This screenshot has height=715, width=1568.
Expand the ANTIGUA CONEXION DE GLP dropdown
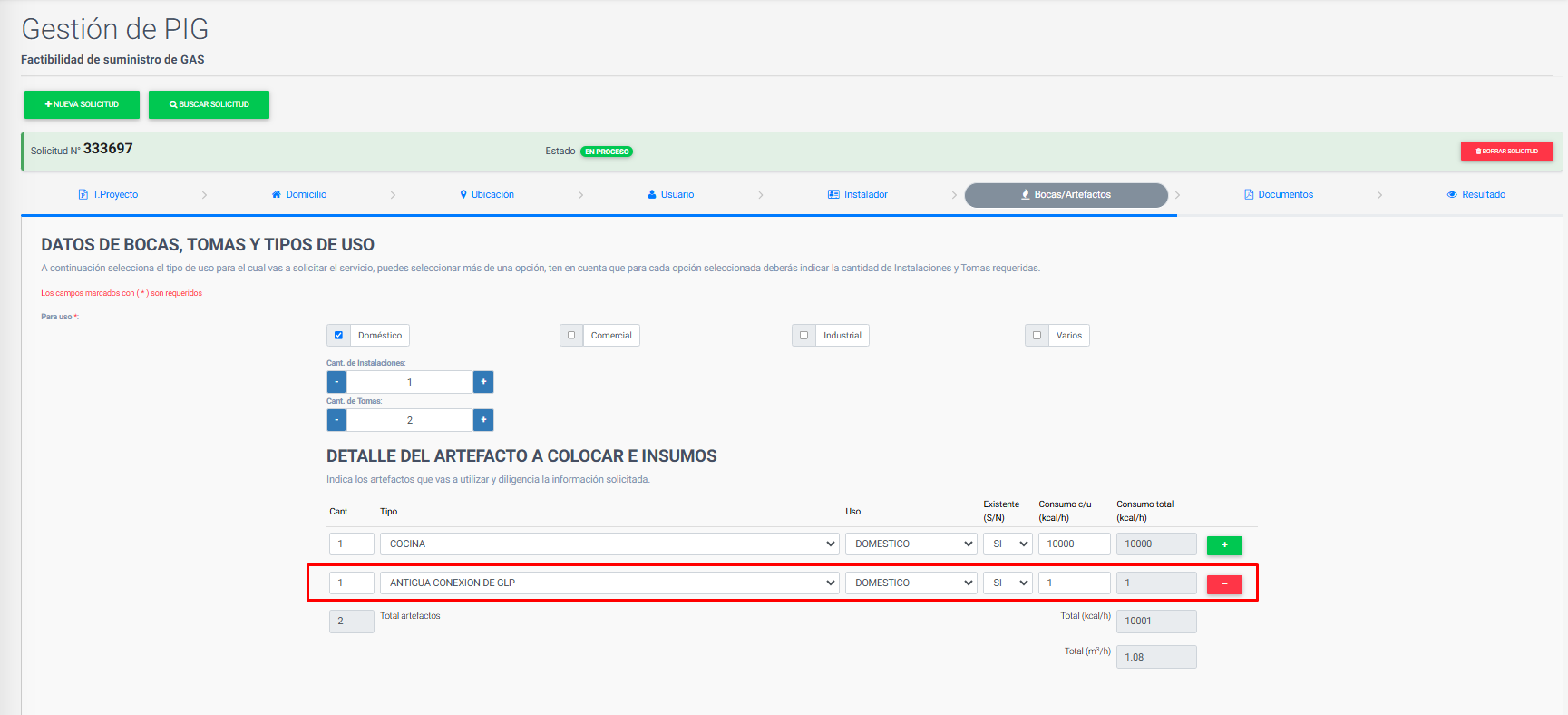point(609,583)
